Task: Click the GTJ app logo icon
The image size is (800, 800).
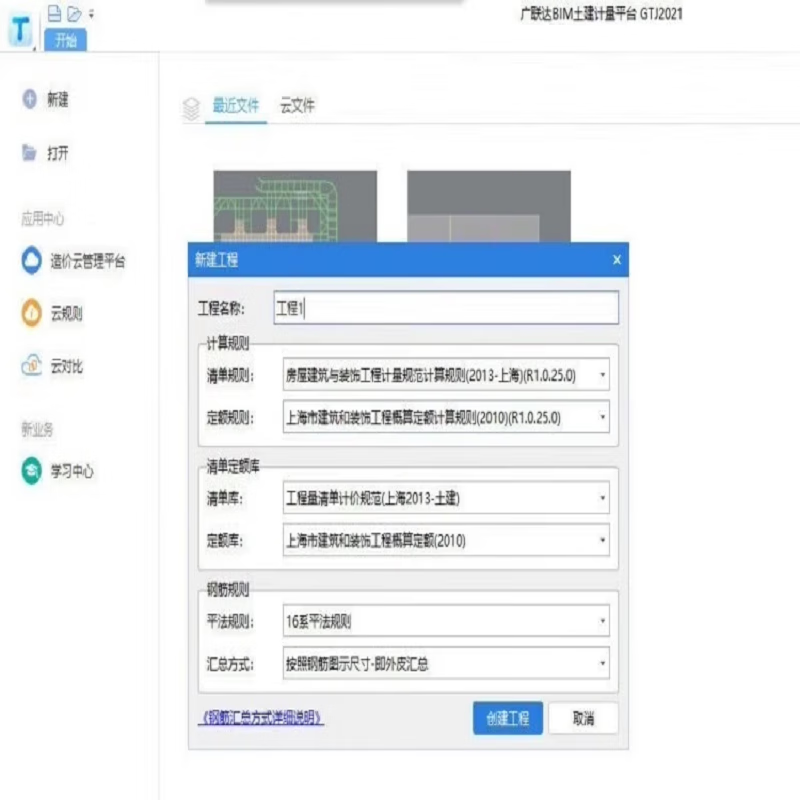Action: point(20,30)
